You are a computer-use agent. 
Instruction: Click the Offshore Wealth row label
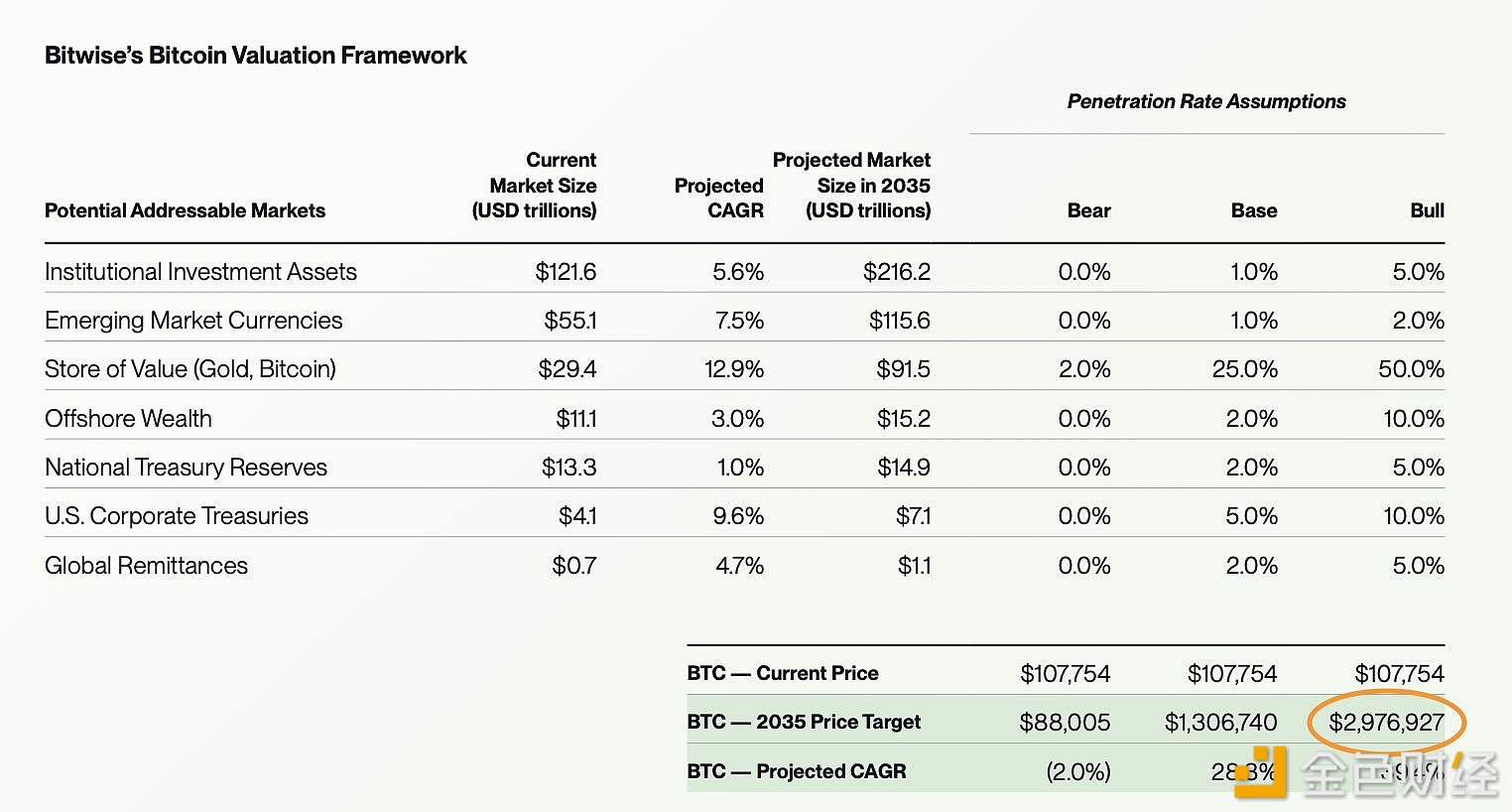tap(128, 419)
